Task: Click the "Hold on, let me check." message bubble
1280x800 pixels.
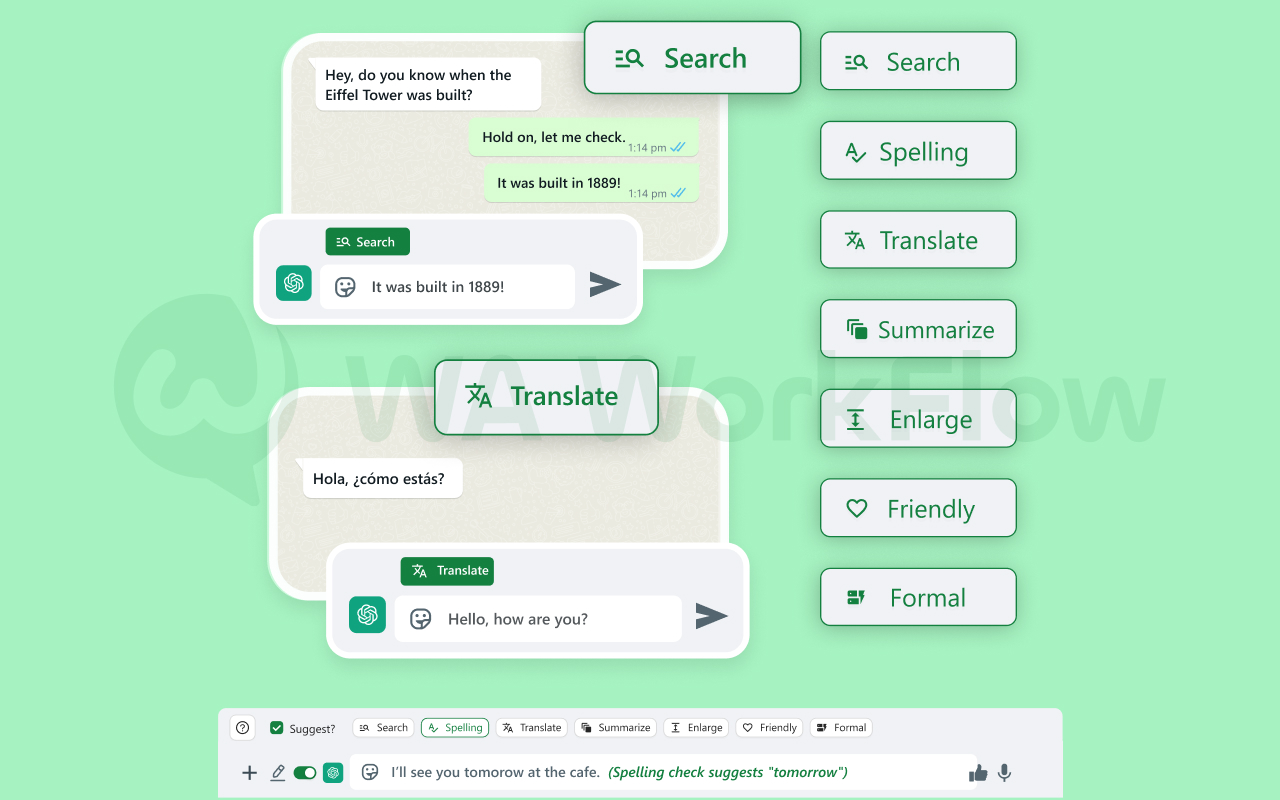Action: [x=584, y=138]
